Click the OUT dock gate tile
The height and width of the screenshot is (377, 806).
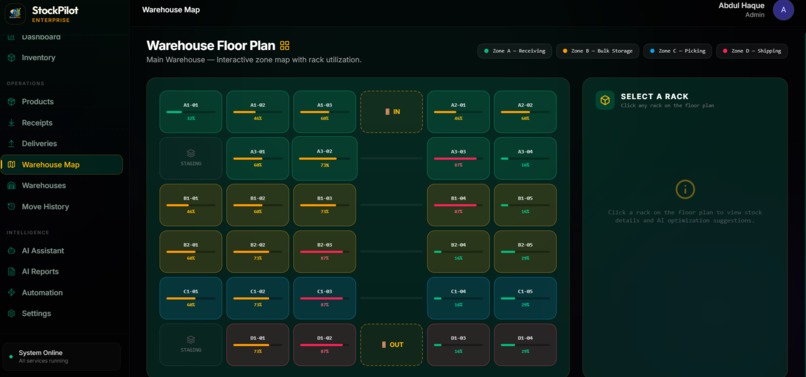(x=392, y=345)
